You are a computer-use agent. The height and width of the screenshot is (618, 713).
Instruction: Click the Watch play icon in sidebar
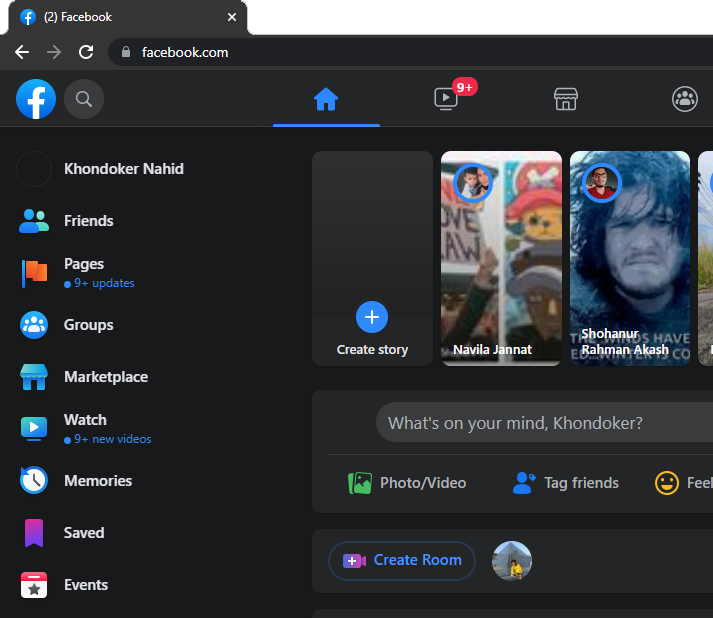pyautogui.click(x=34, y=428)
